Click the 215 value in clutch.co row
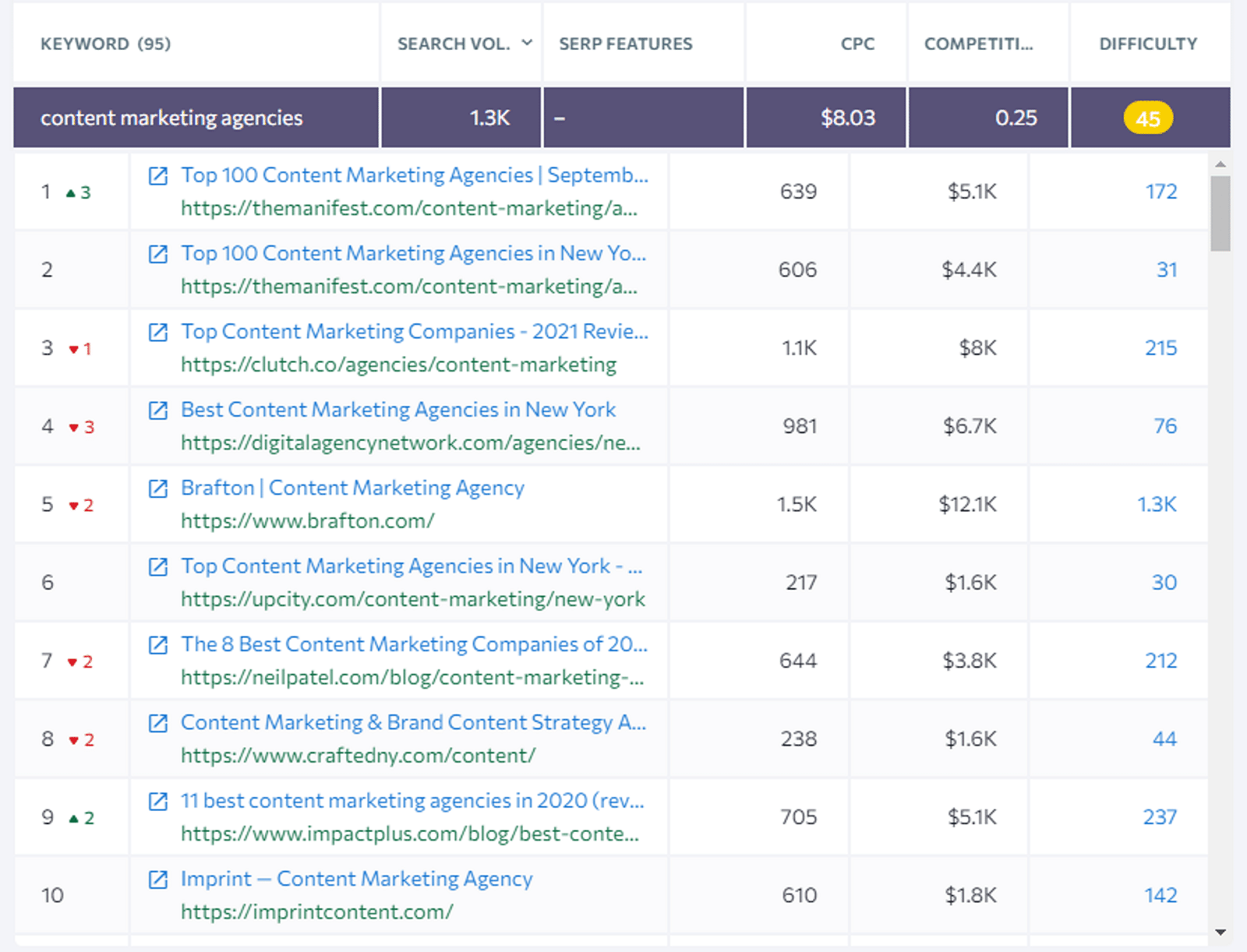 click(1160, 348)
